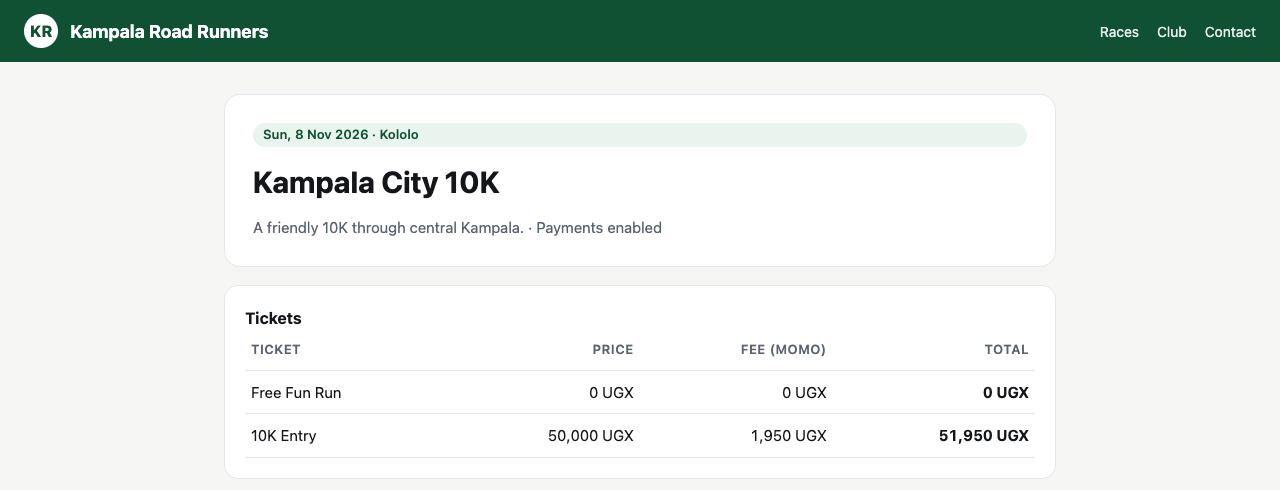Click the 51,950 UGX total cell

[x=984, y=436]
